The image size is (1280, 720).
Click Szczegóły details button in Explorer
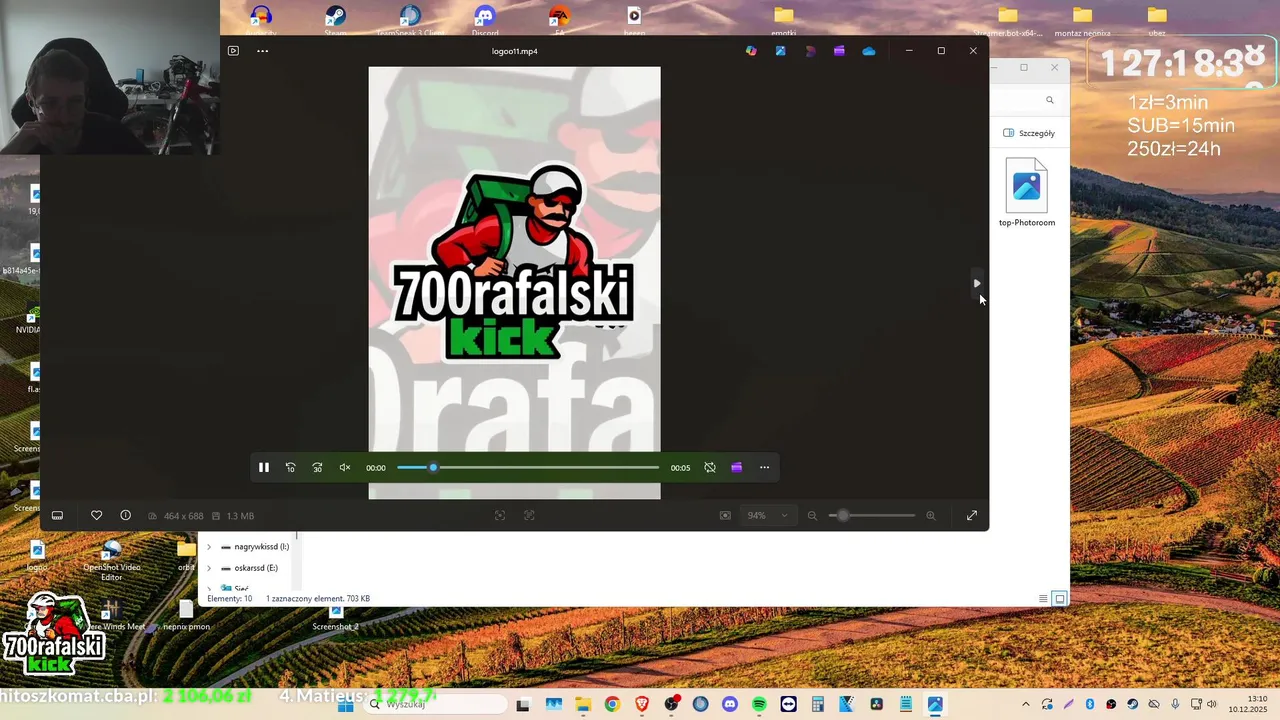pos(1029,133)
